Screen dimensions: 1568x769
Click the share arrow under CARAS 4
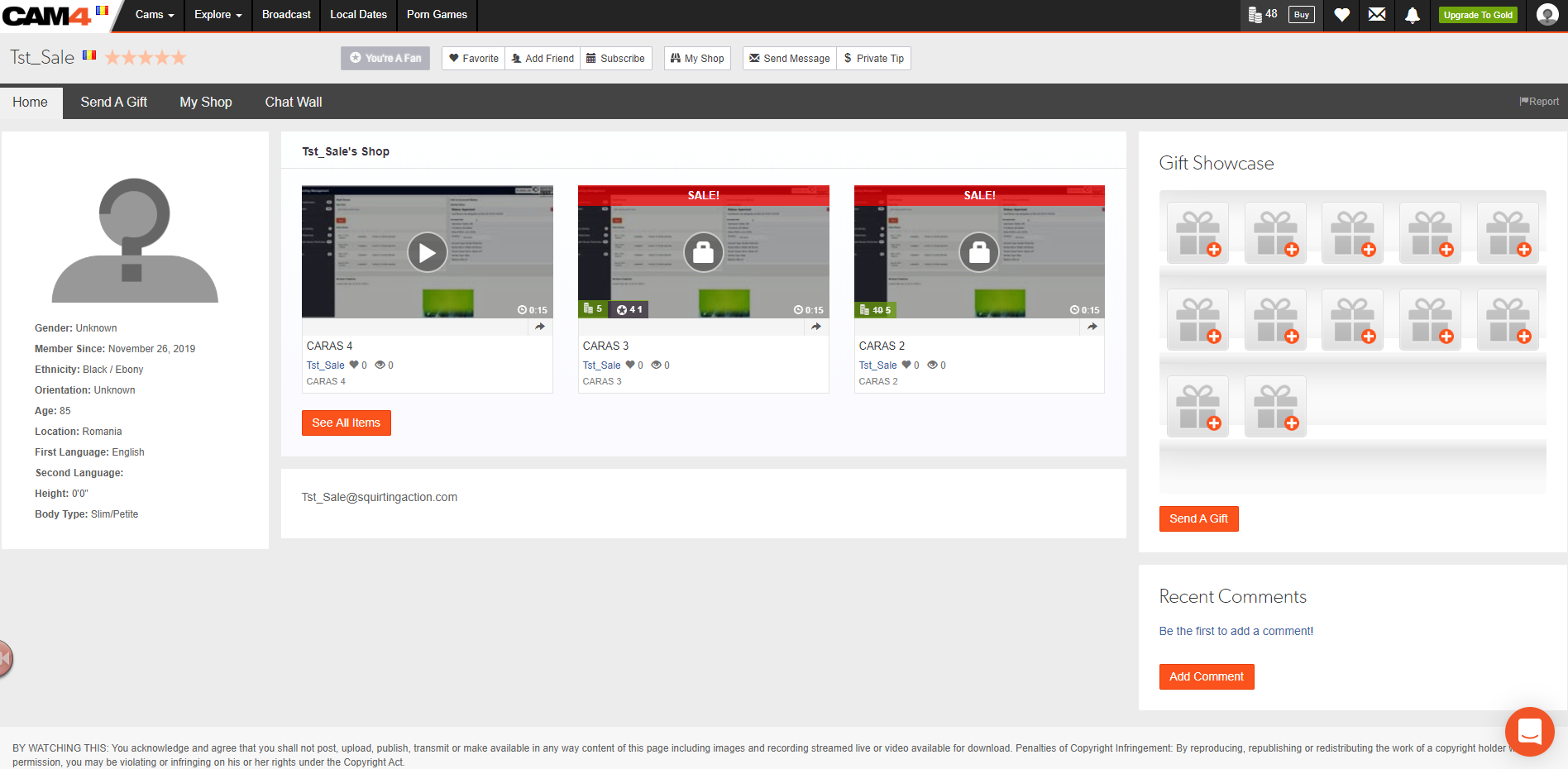540,327
